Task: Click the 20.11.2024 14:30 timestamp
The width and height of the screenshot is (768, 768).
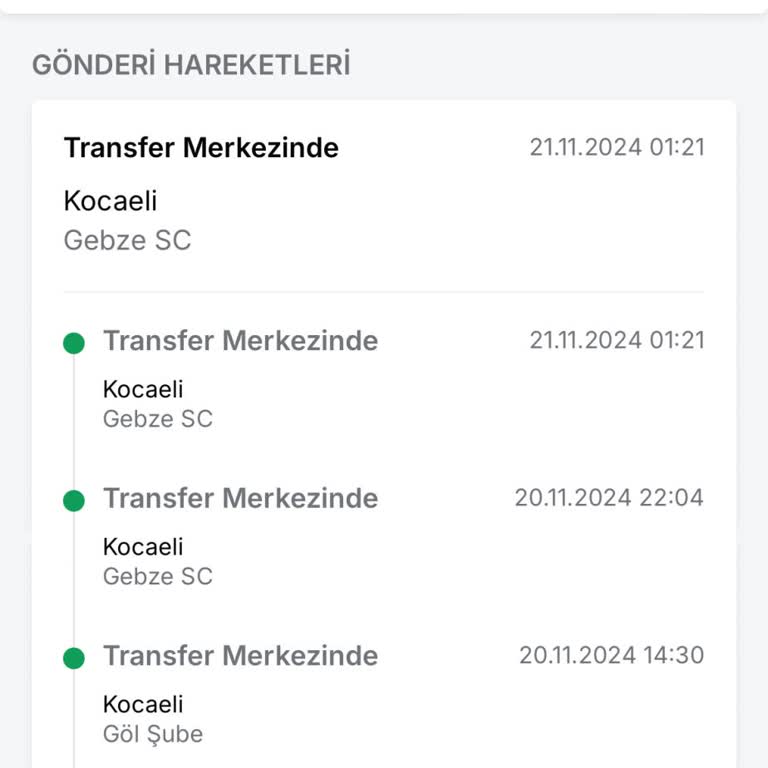Action: click(611, 655)
